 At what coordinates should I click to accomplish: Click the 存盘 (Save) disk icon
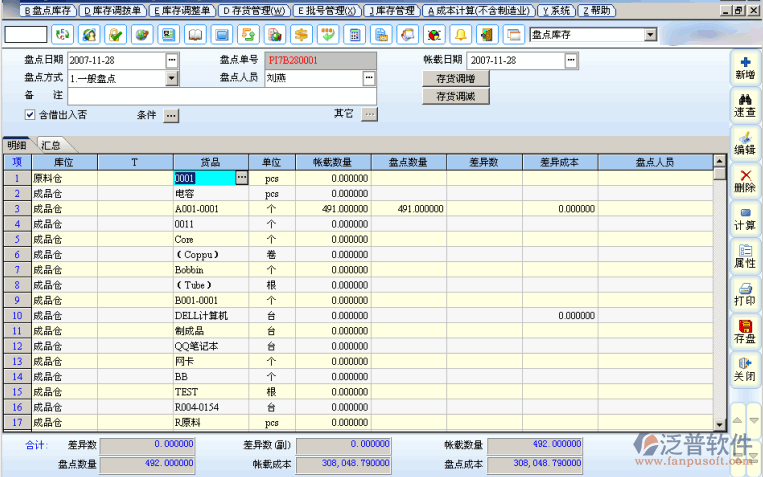[x=744, y=331]
